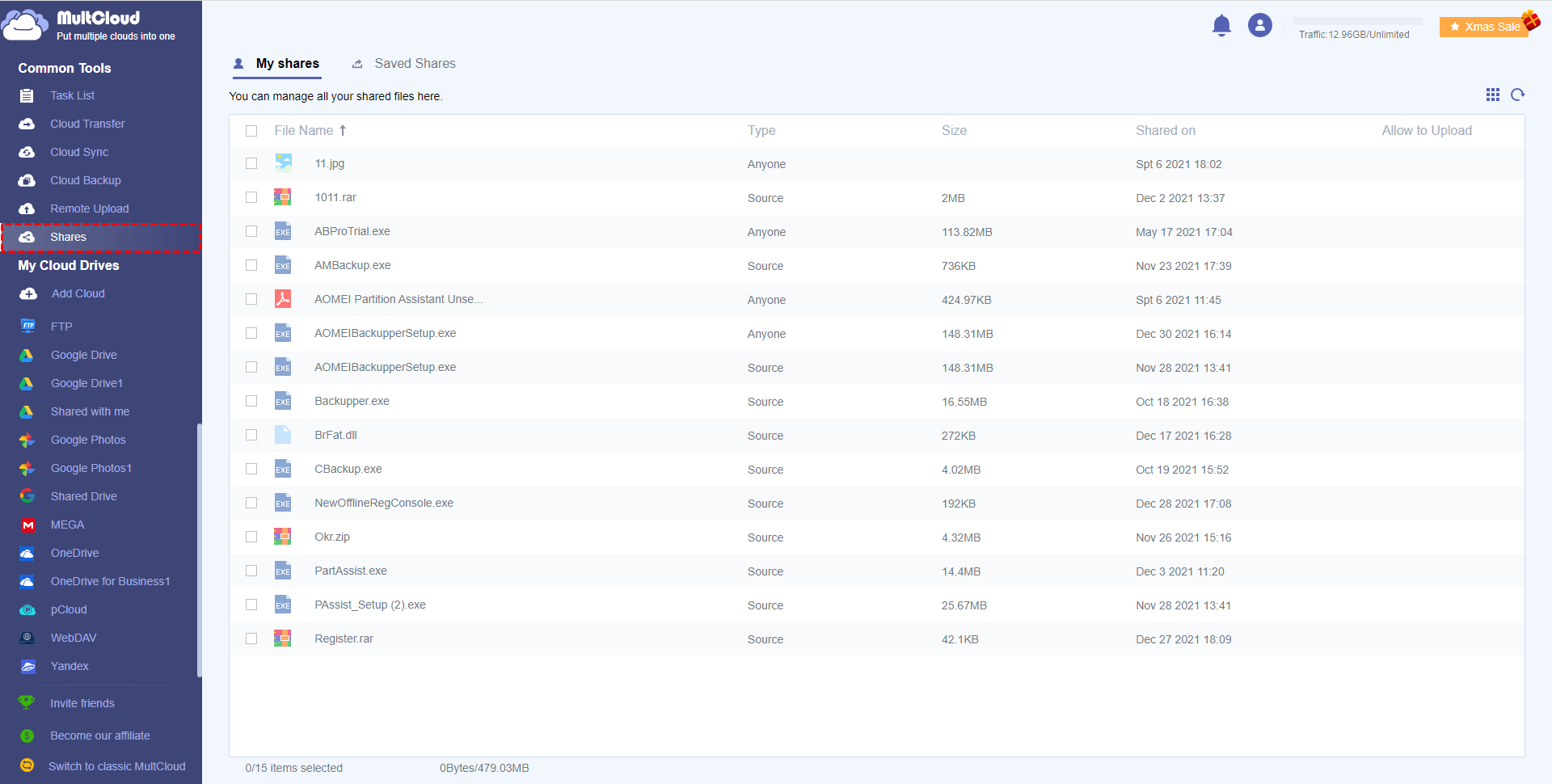Viewport: 1552px width, 784px height.
Task: Click the Shared Drive sidebar entry
Action: [84, 496]
